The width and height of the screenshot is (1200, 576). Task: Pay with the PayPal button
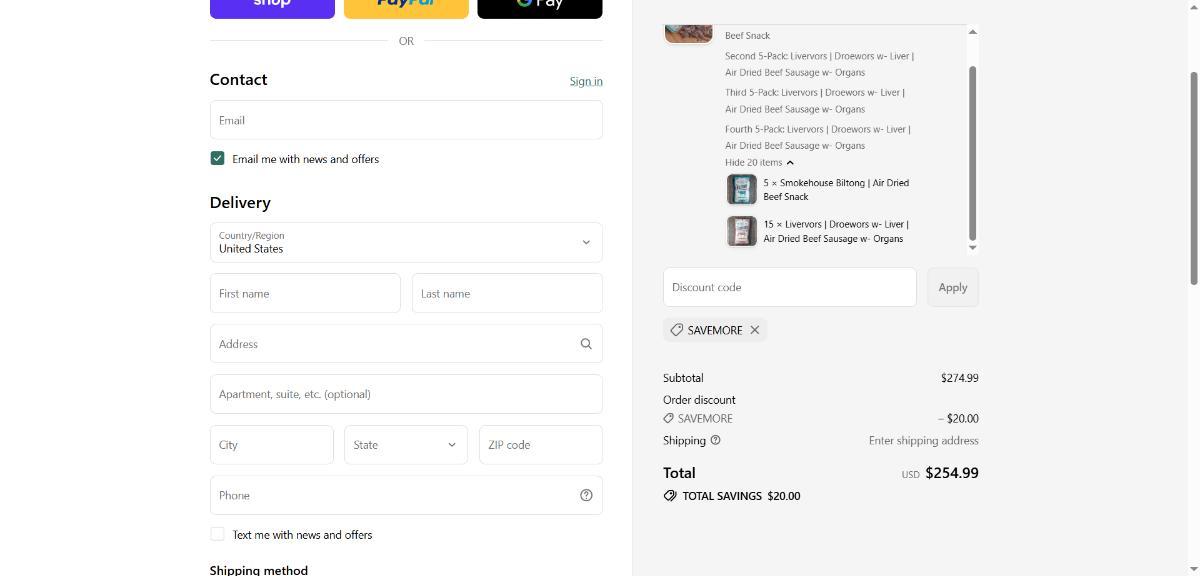(406, 6)
